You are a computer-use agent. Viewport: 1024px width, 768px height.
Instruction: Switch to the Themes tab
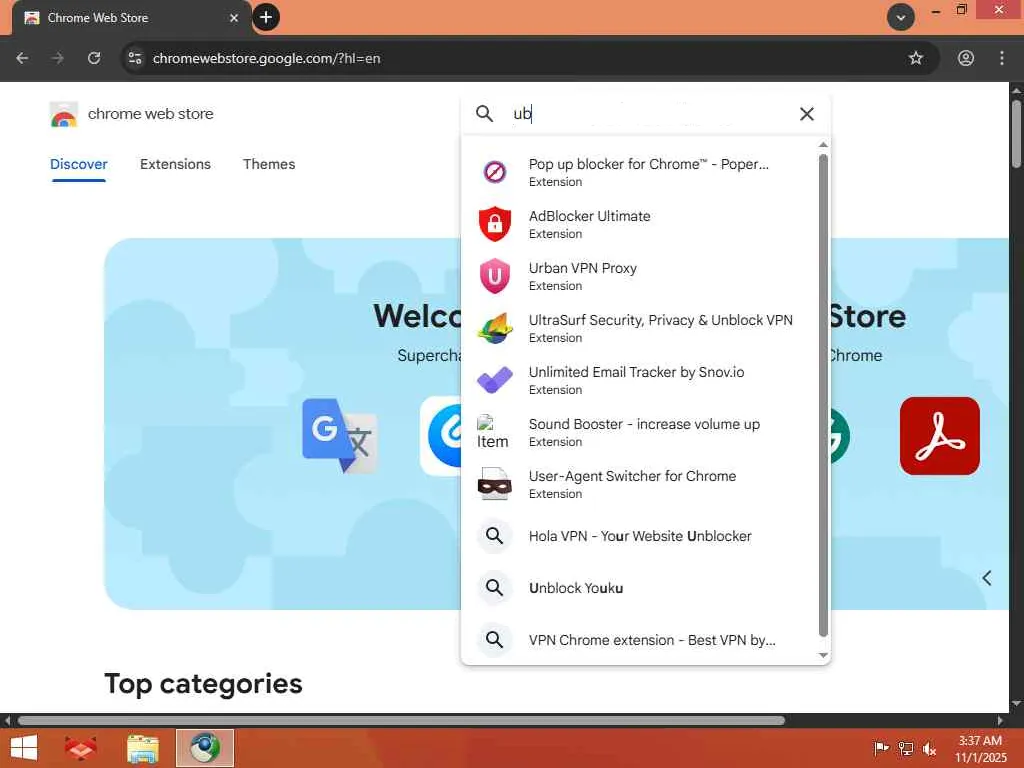coord(269,164)
